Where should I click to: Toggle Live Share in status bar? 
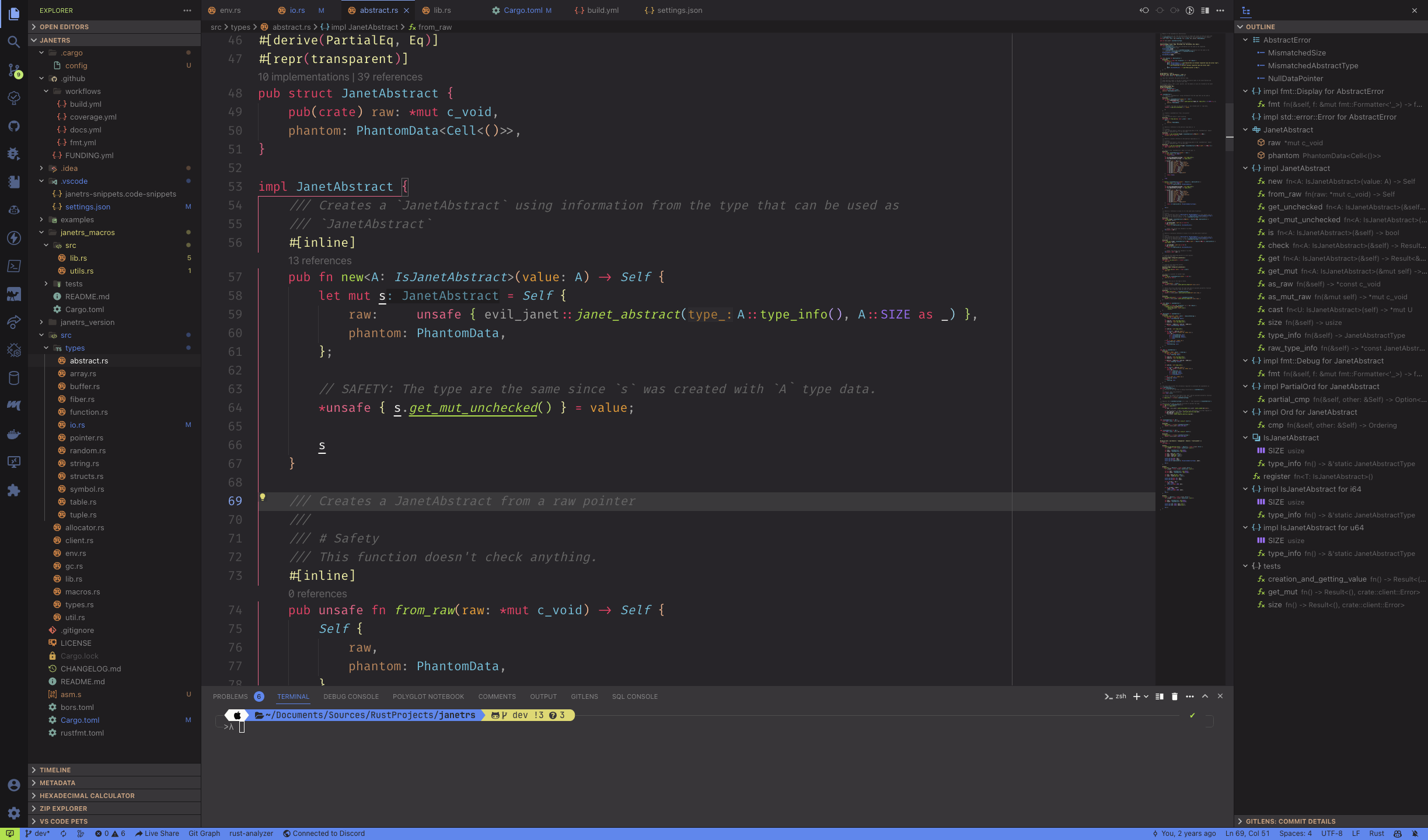[x=157, y=834]
